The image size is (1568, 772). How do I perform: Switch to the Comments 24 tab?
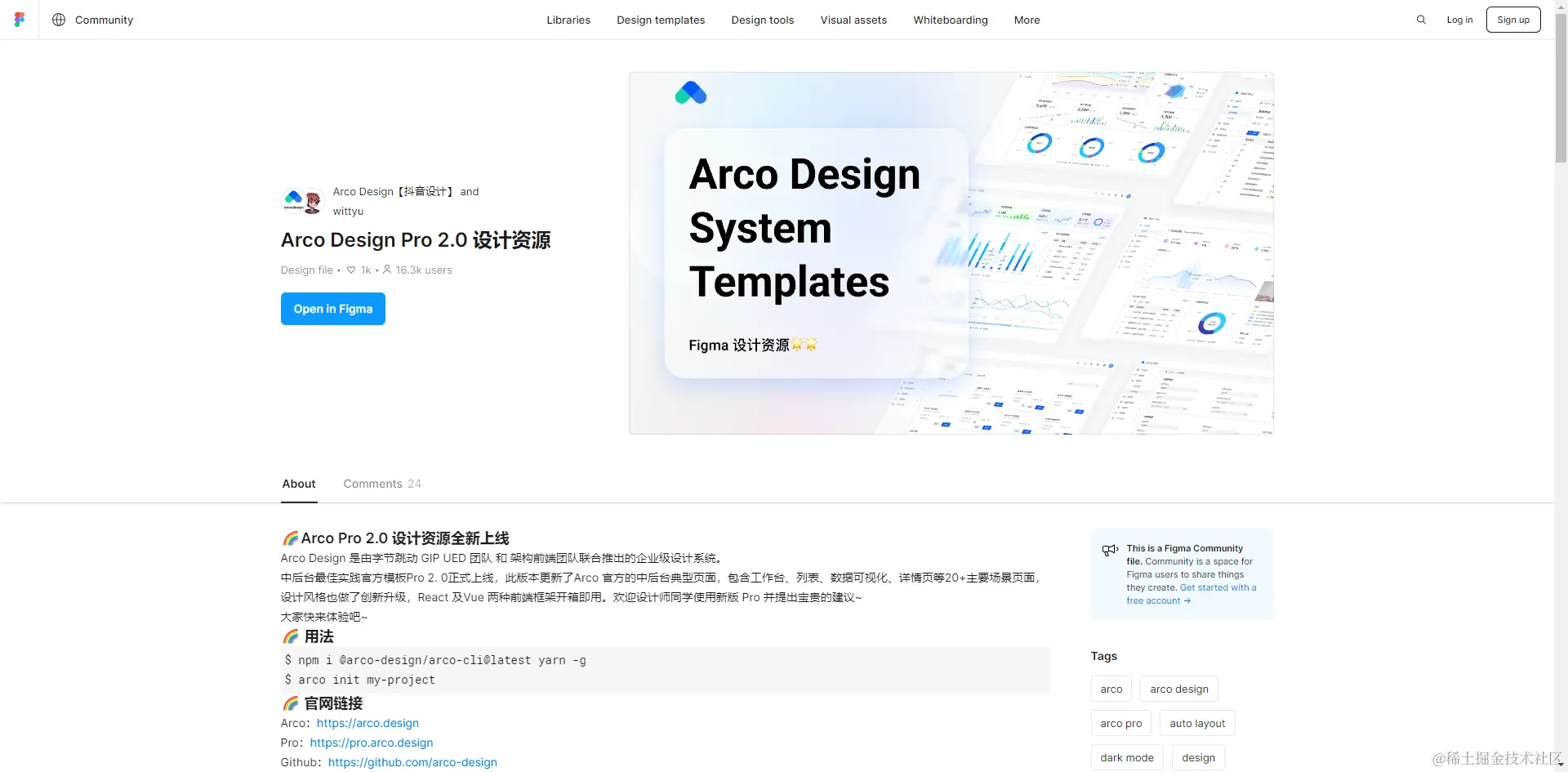(382, 484)
